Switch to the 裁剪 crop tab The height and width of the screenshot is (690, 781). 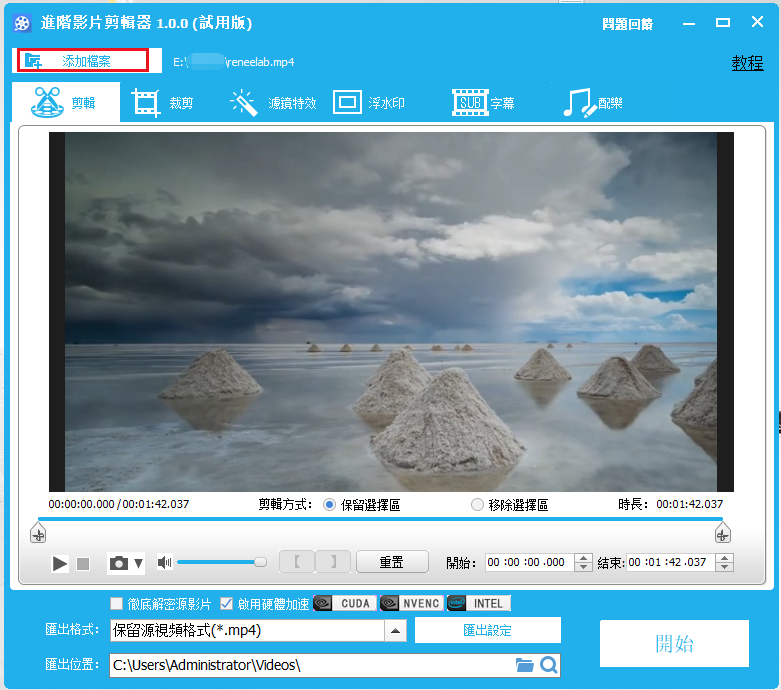(x=162, y=103)
